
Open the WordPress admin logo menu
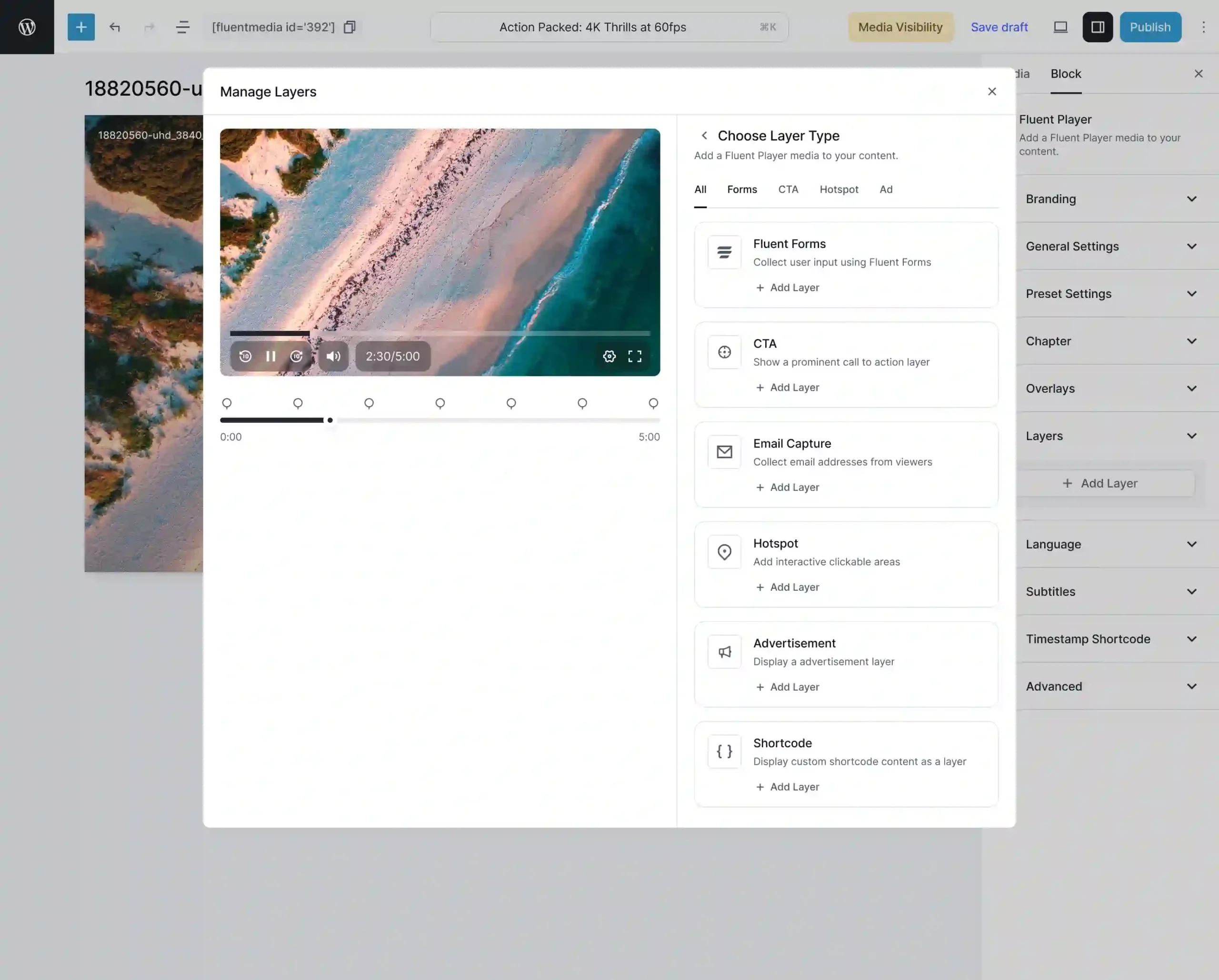27,27
